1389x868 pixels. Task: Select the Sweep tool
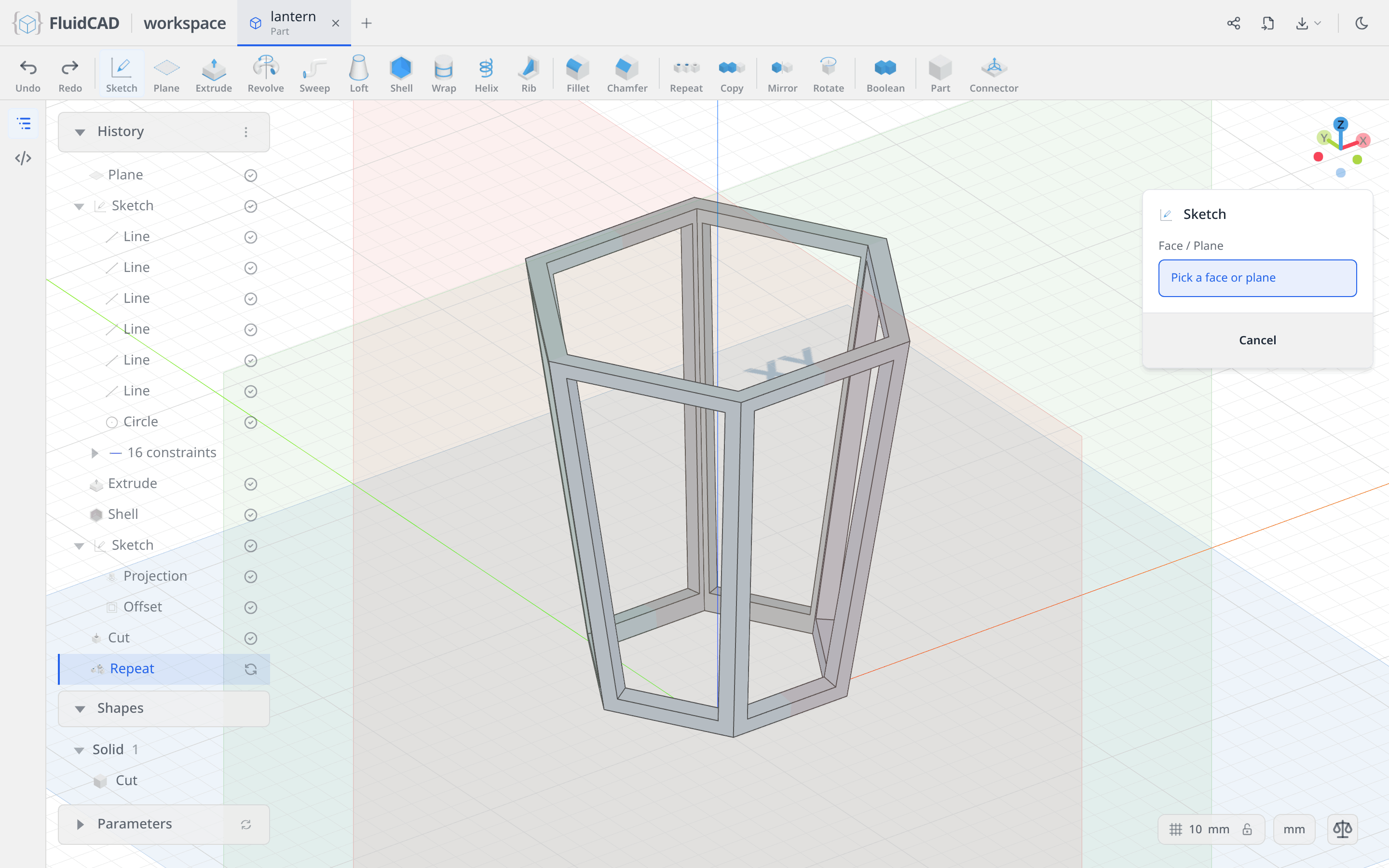click(314, 75)
